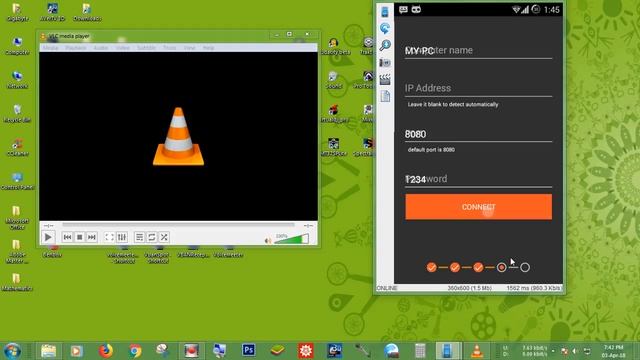The width and height of the screenshot is (640, 360).
Task: Click the phone device icon in mirror sidebar
Action: coord(385,12)
